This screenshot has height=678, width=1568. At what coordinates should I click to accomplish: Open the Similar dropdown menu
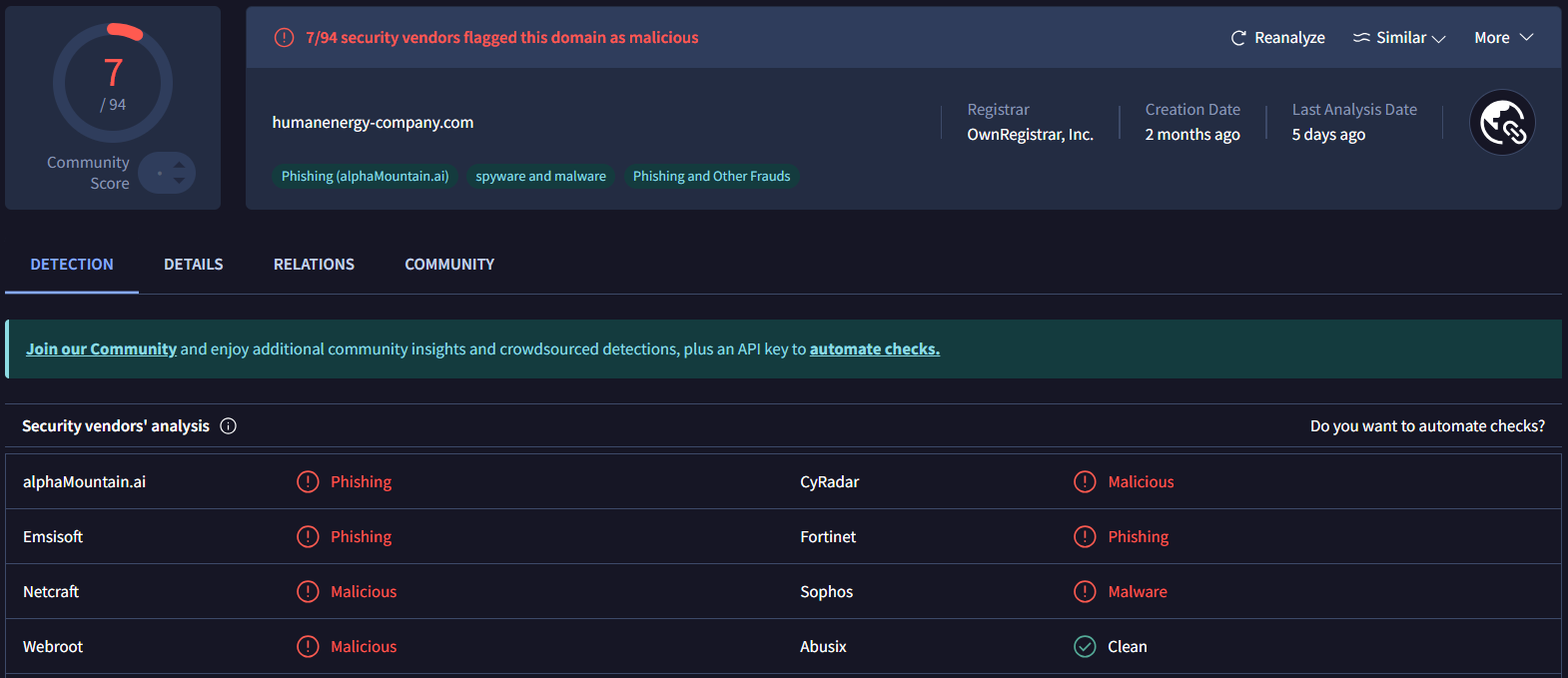click(x=1399, y=38)
